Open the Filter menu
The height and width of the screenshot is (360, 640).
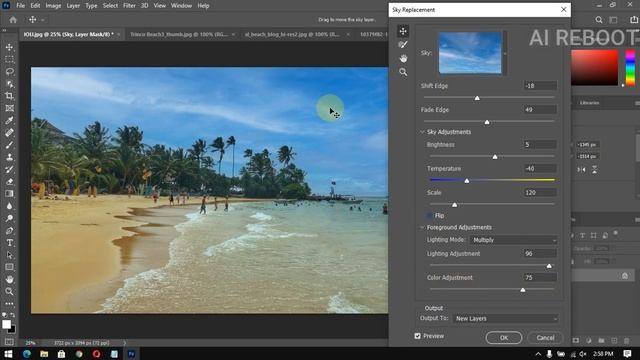[x=129, y=6]
